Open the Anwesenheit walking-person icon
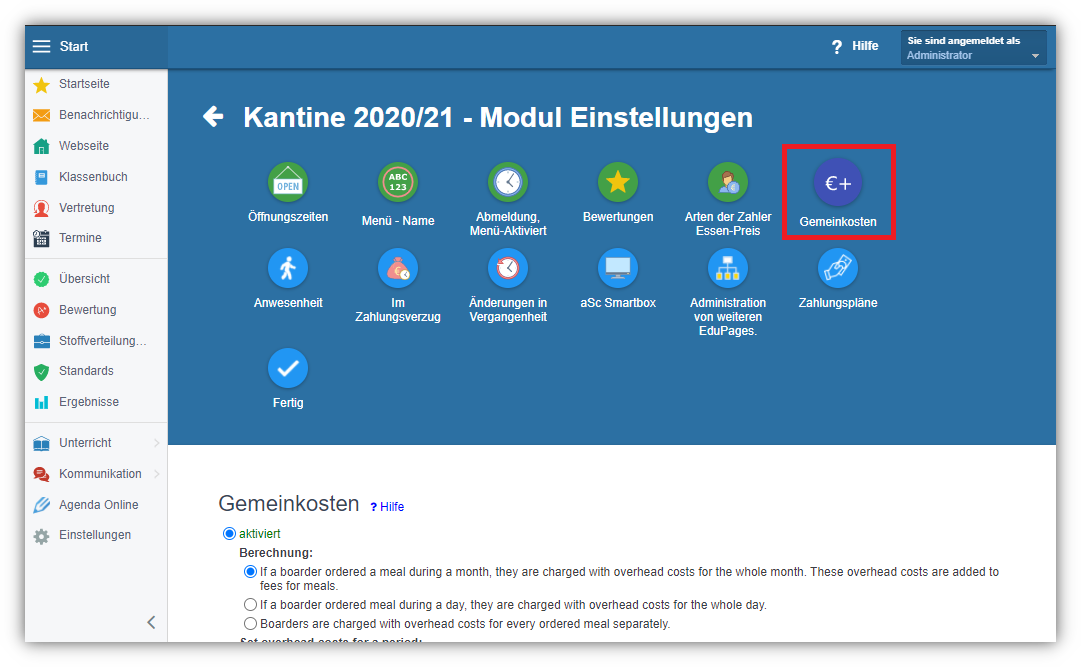This screenshot has width=1081, height=667. 287,268
